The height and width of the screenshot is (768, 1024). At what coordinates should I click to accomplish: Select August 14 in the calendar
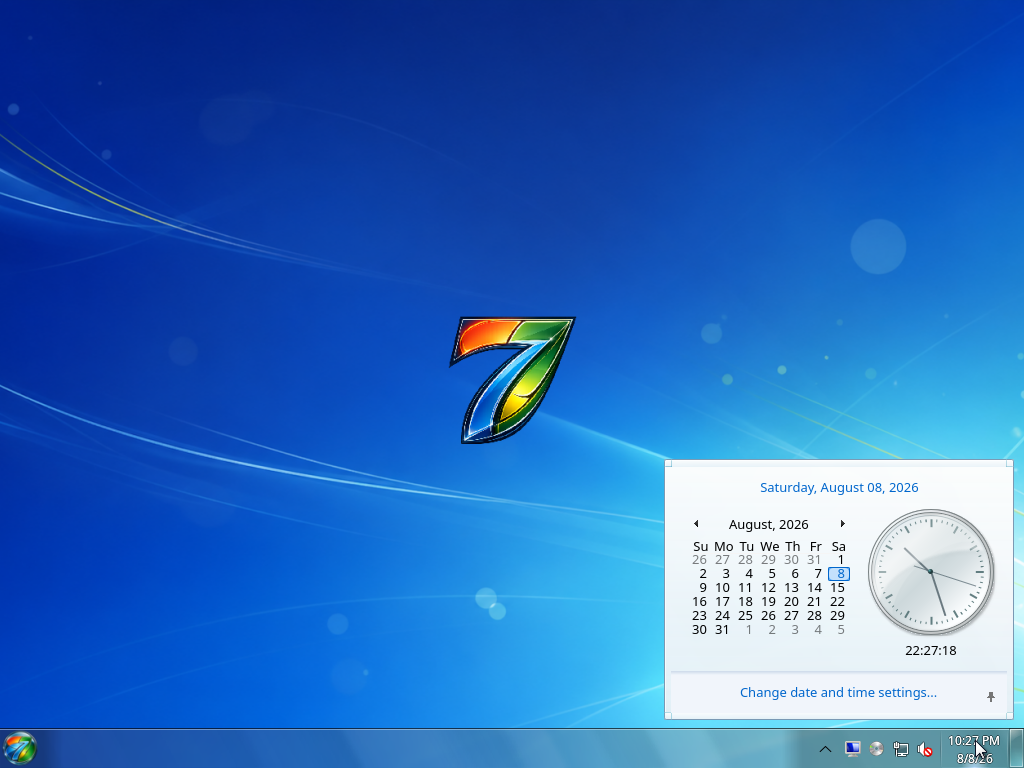click(x=814, y=588)
